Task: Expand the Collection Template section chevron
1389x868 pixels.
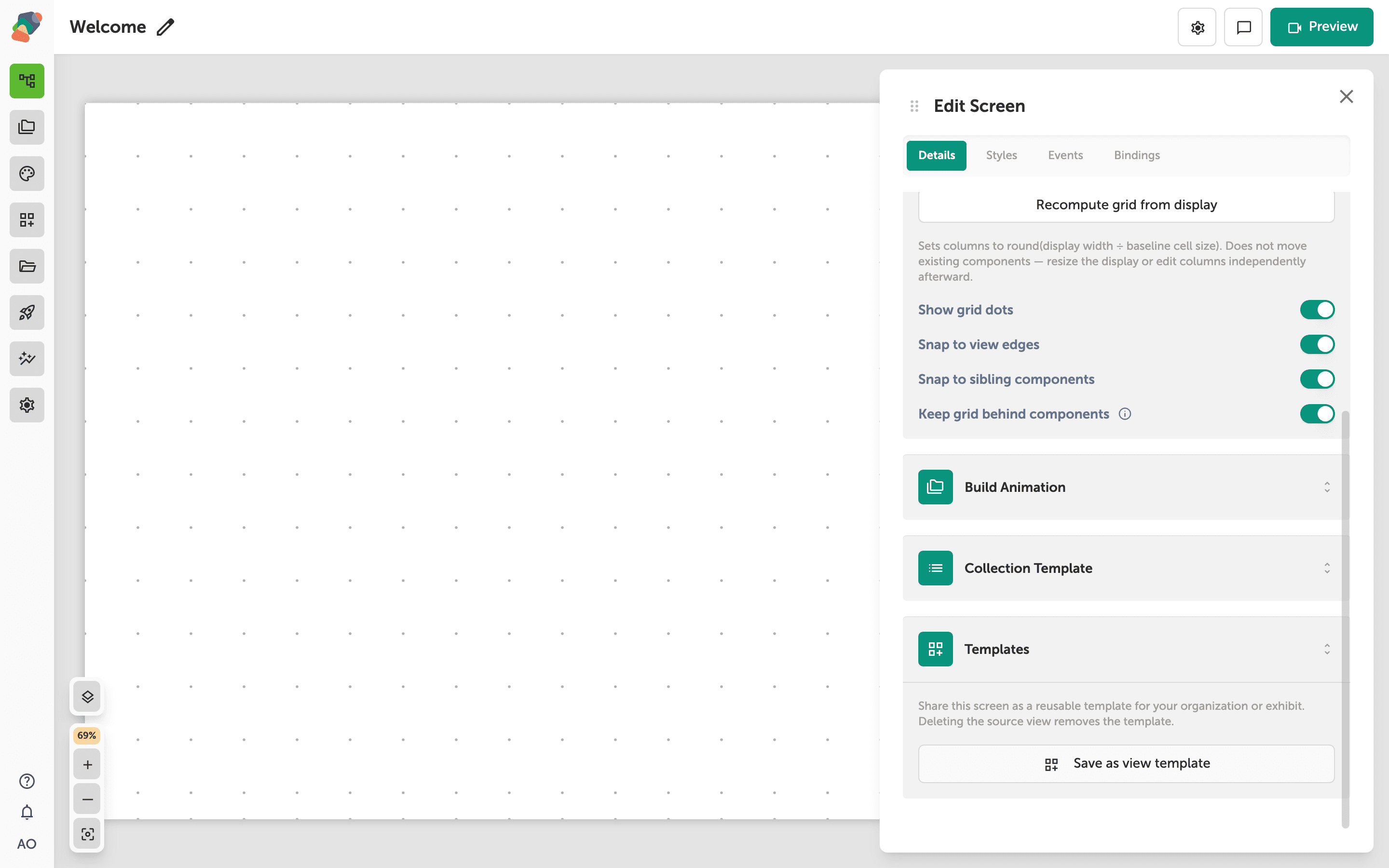Action: 1327,569
